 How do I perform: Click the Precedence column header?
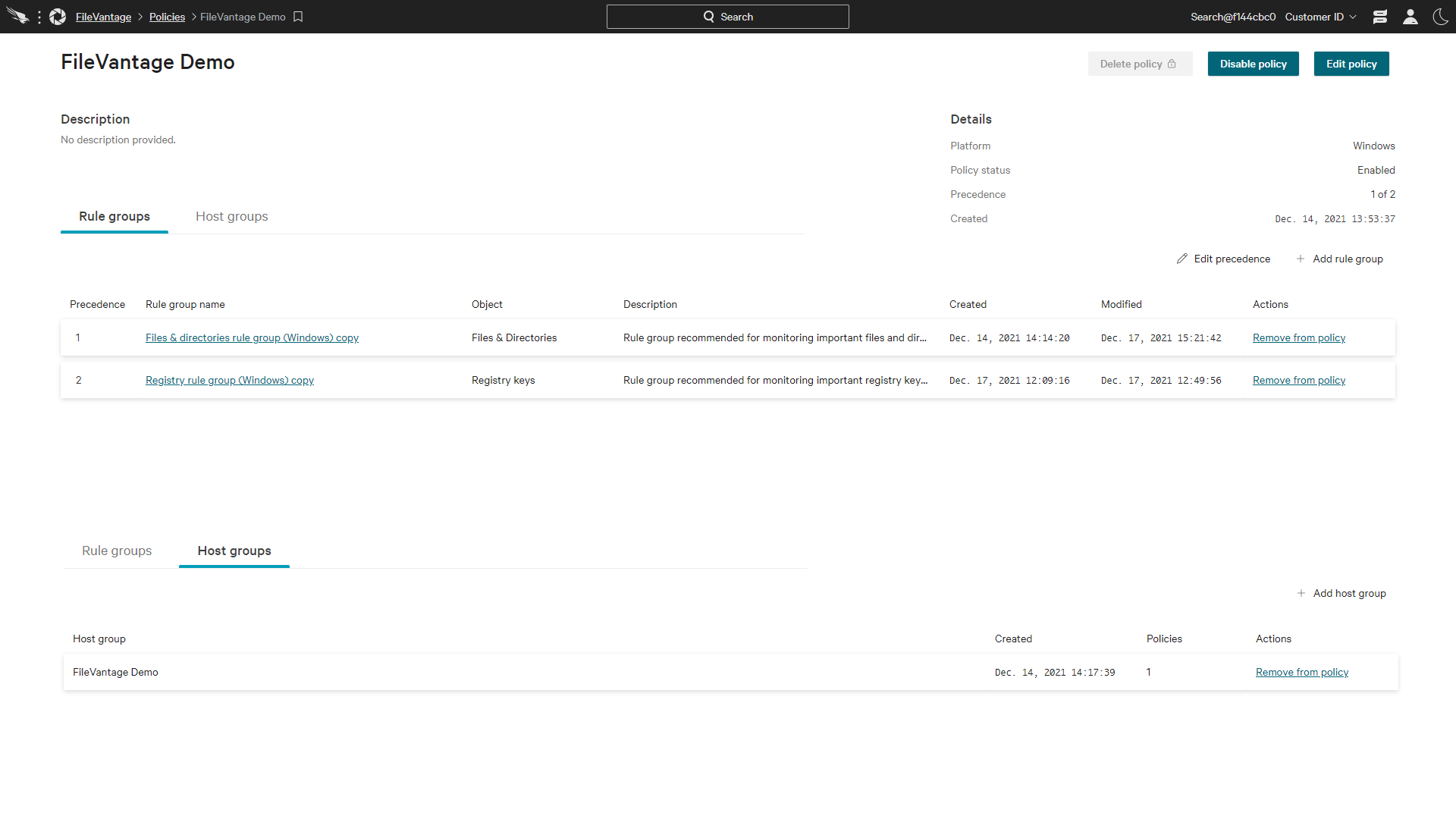97,304
